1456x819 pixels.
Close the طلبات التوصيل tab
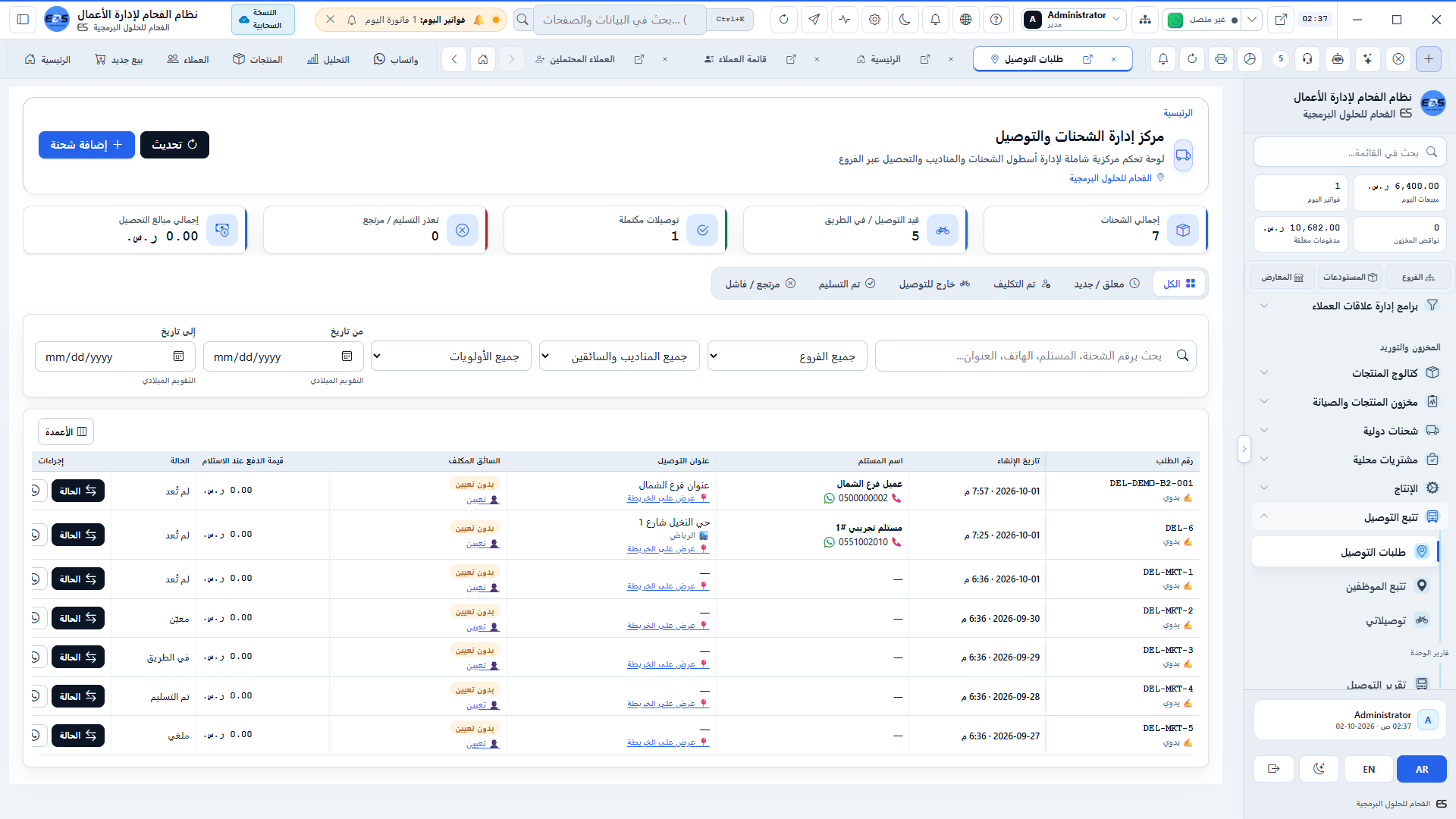coord(1113,59)
